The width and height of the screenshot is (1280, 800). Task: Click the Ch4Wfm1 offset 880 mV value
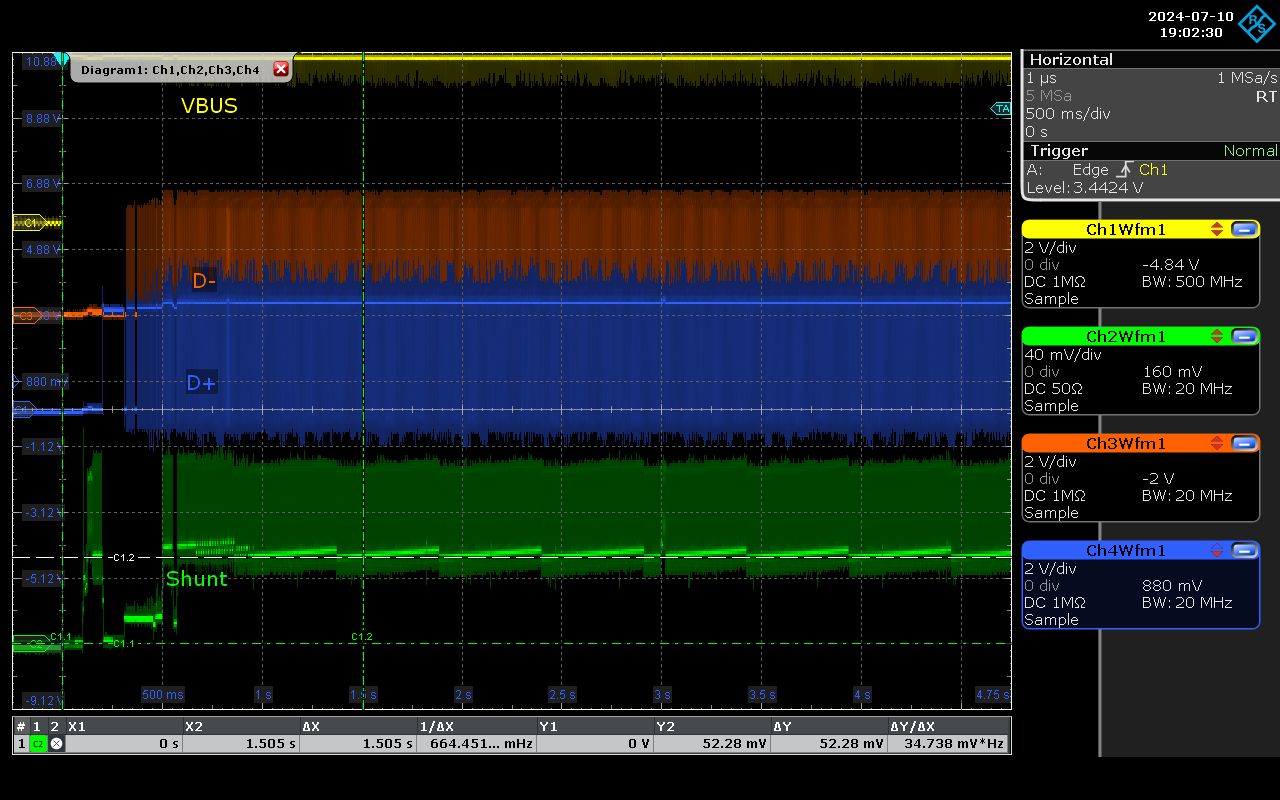1171,586
